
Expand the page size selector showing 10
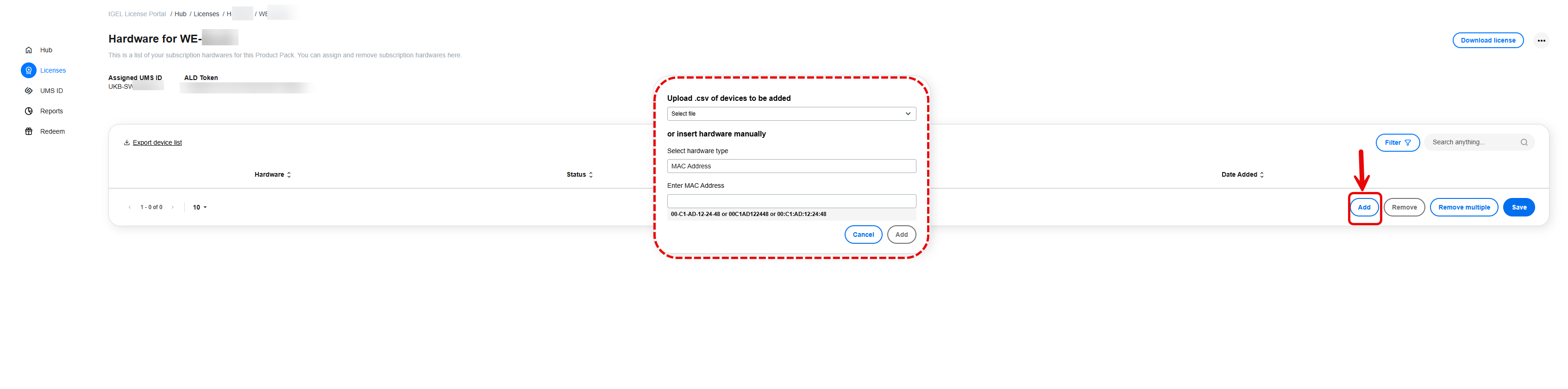click(x=199, y=207)
